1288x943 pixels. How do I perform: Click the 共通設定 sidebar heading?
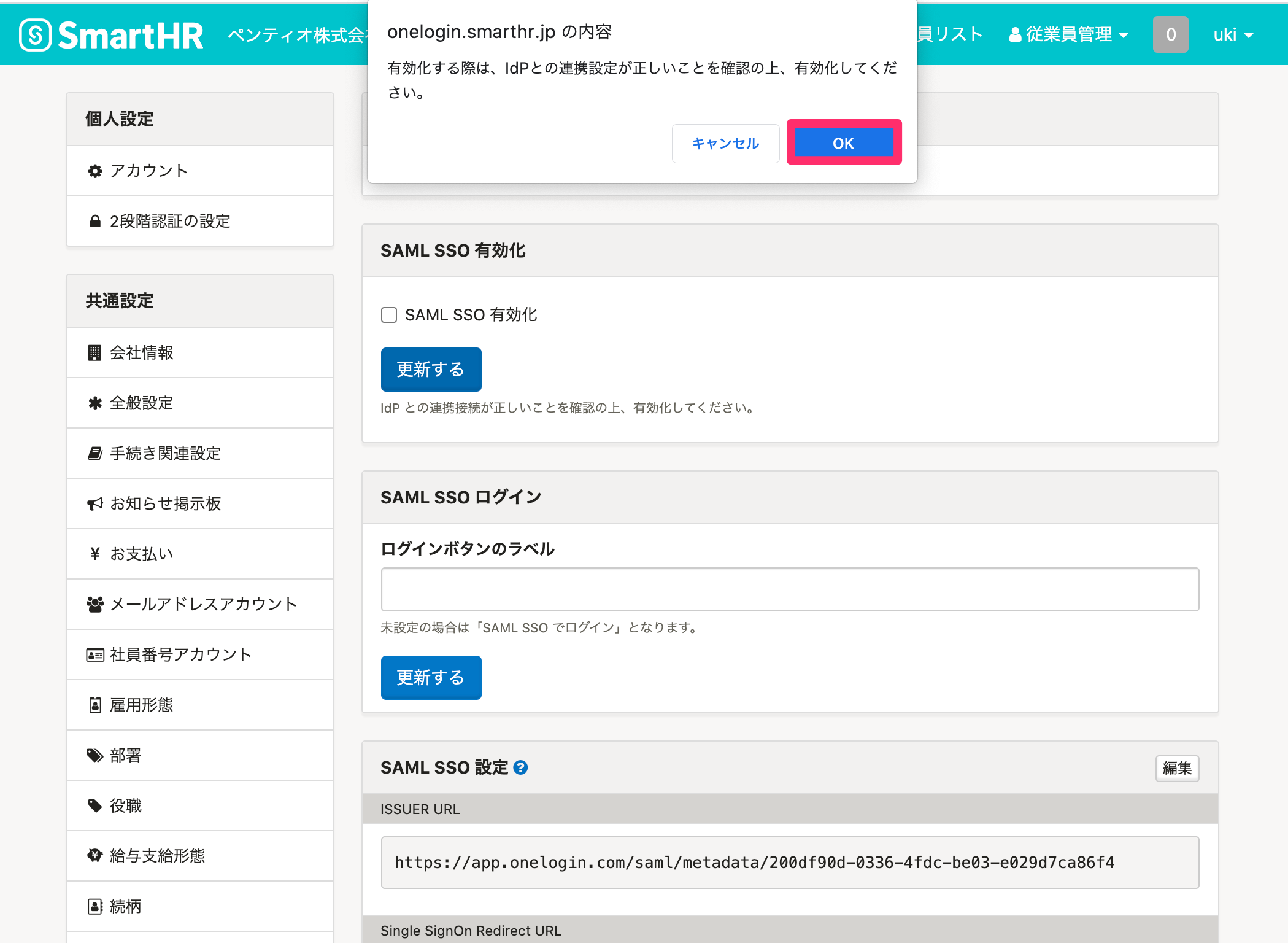tap(119, 300)
